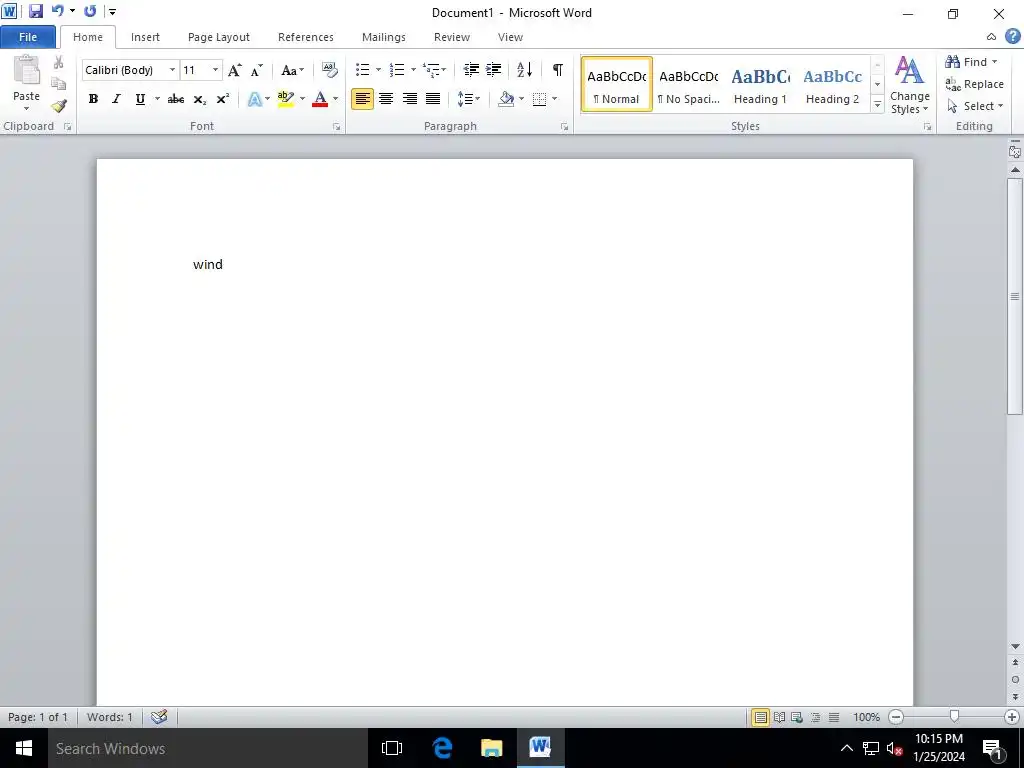
Task: Open the font size dropdown
Action: point(215,70)
